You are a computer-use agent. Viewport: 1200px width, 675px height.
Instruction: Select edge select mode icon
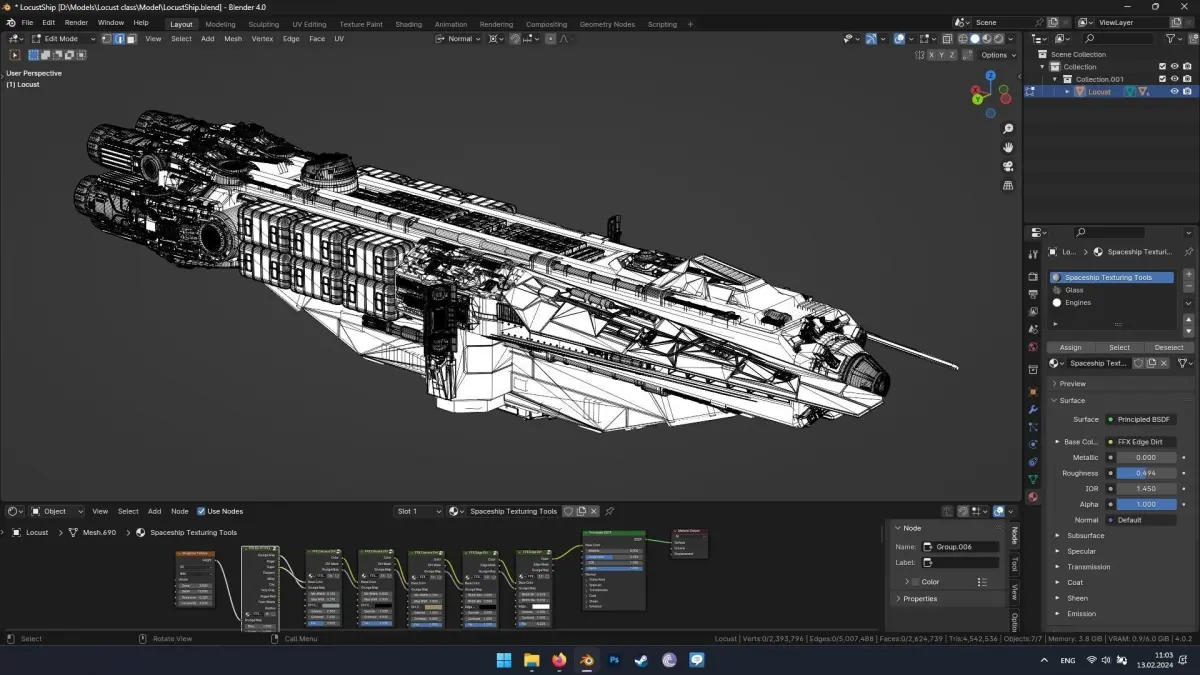tap(119, 39)
